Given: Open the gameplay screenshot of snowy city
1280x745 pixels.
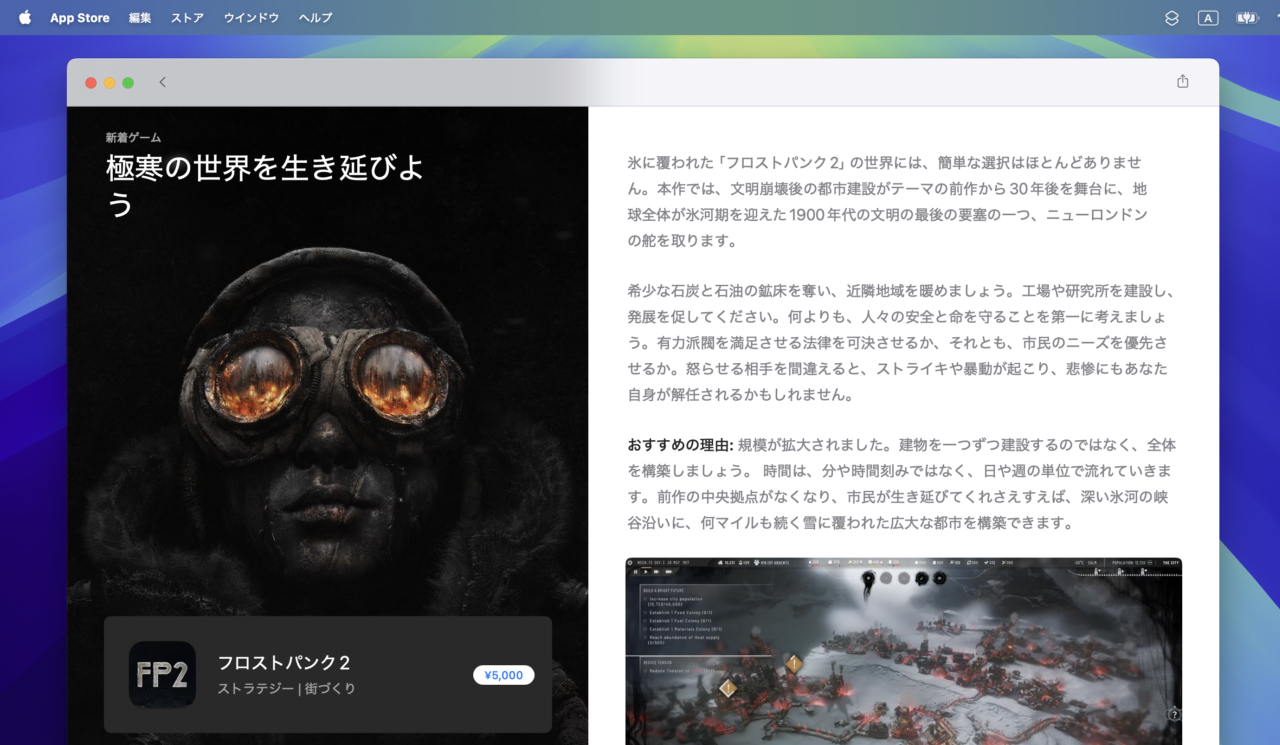Looking at the screenshot, I should click(904, 651).
